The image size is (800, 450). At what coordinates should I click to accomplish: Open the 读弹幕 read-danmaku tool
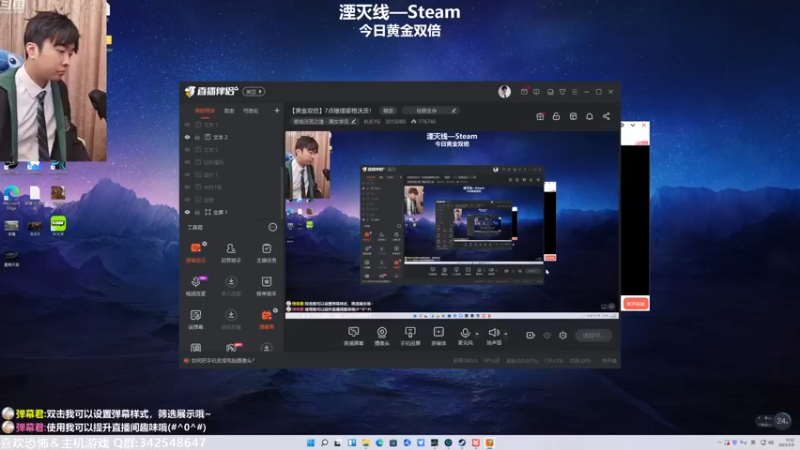[x=196, y=319]
